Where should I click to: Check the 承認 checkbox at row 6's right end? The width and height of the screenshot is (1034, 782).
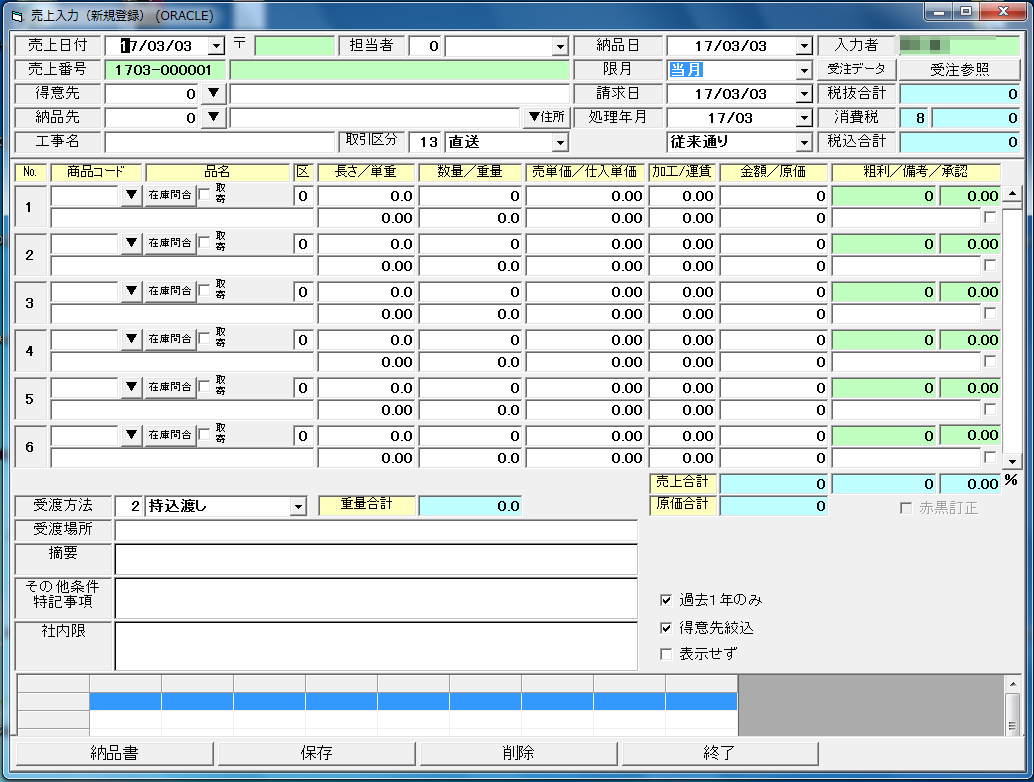point(990,457)
